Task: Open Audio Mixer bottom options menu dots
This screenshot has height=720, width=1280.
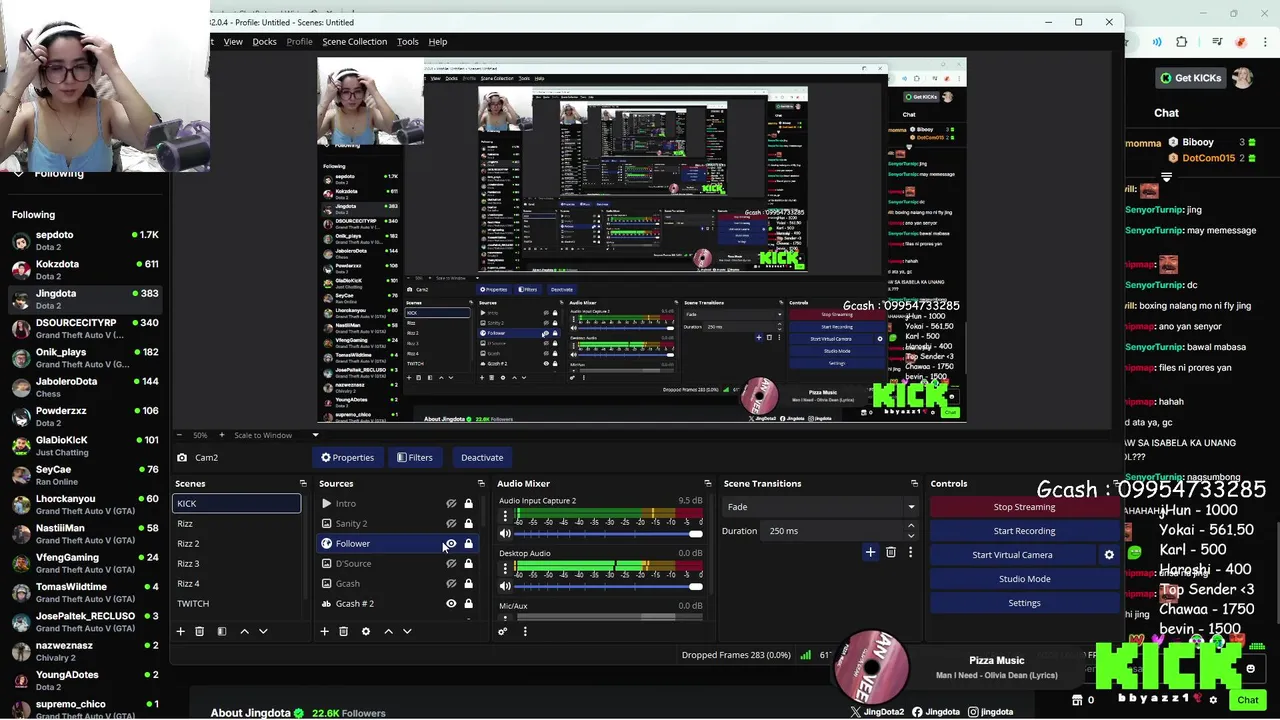Action: pos(525,631)
